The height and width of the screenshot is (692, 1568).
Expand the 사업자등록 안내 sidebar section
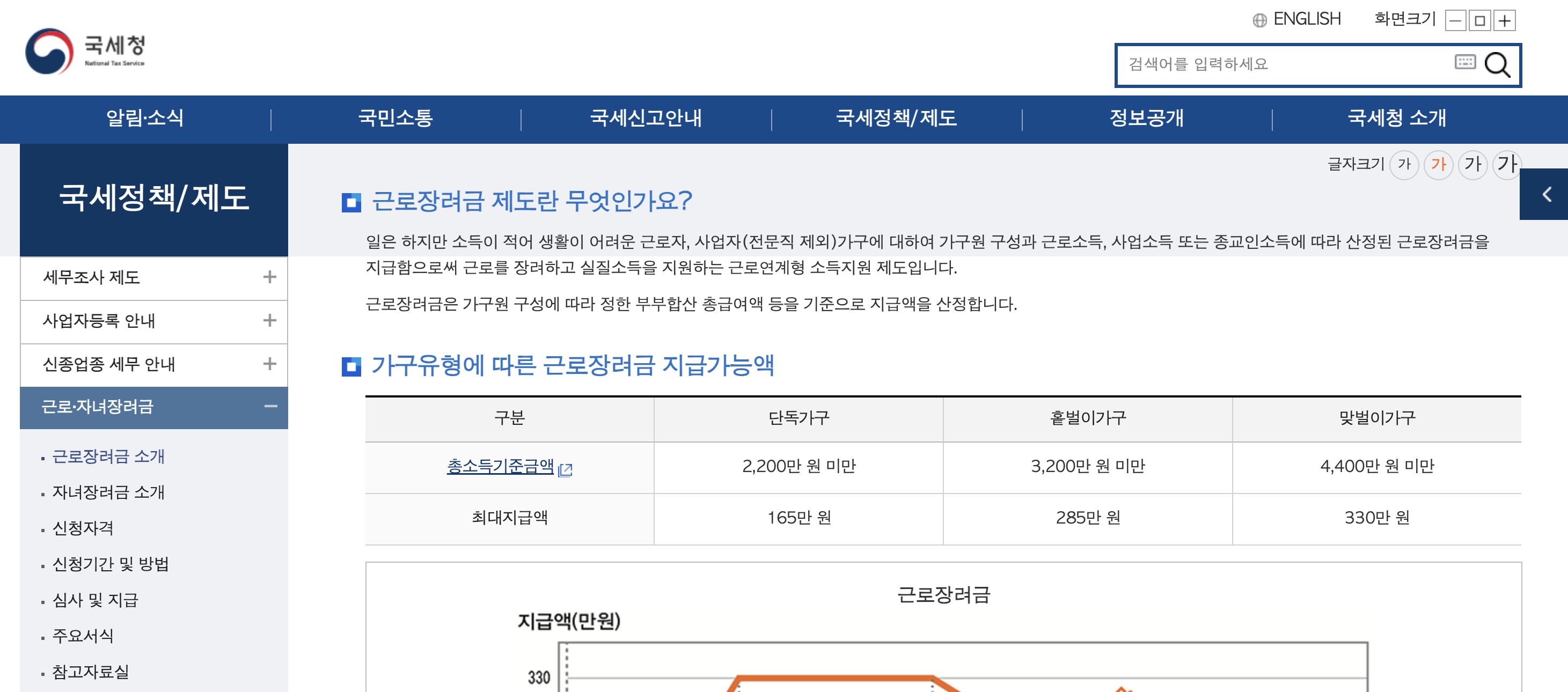click(x=269, y=321)
